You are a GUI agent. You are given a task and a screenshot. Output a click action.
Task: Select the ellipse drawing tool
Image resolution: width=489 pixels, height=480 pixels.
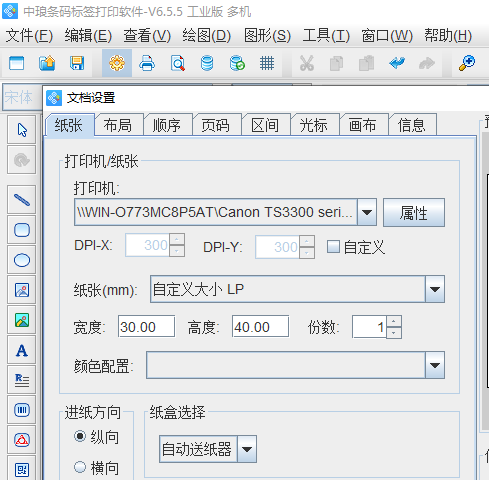click(22, 260)
